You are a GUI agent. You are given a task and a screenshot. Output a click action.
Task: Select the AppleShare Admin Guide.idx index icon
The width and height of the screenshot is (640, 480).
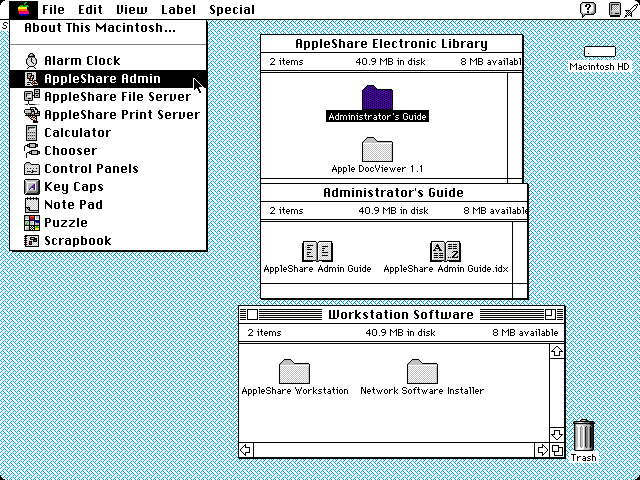point(445,251)
